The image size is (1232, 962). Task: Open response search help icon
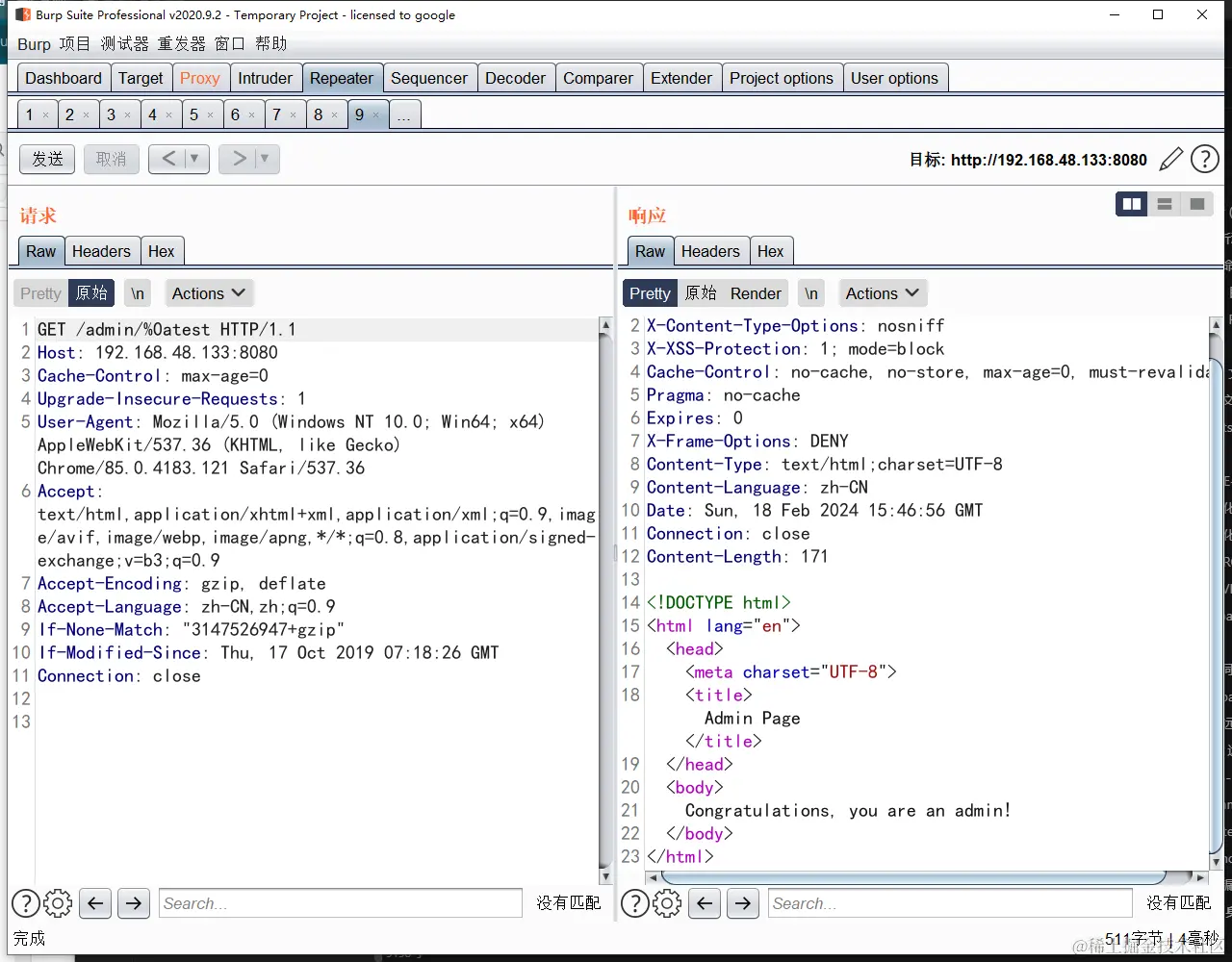click(634, 903)
